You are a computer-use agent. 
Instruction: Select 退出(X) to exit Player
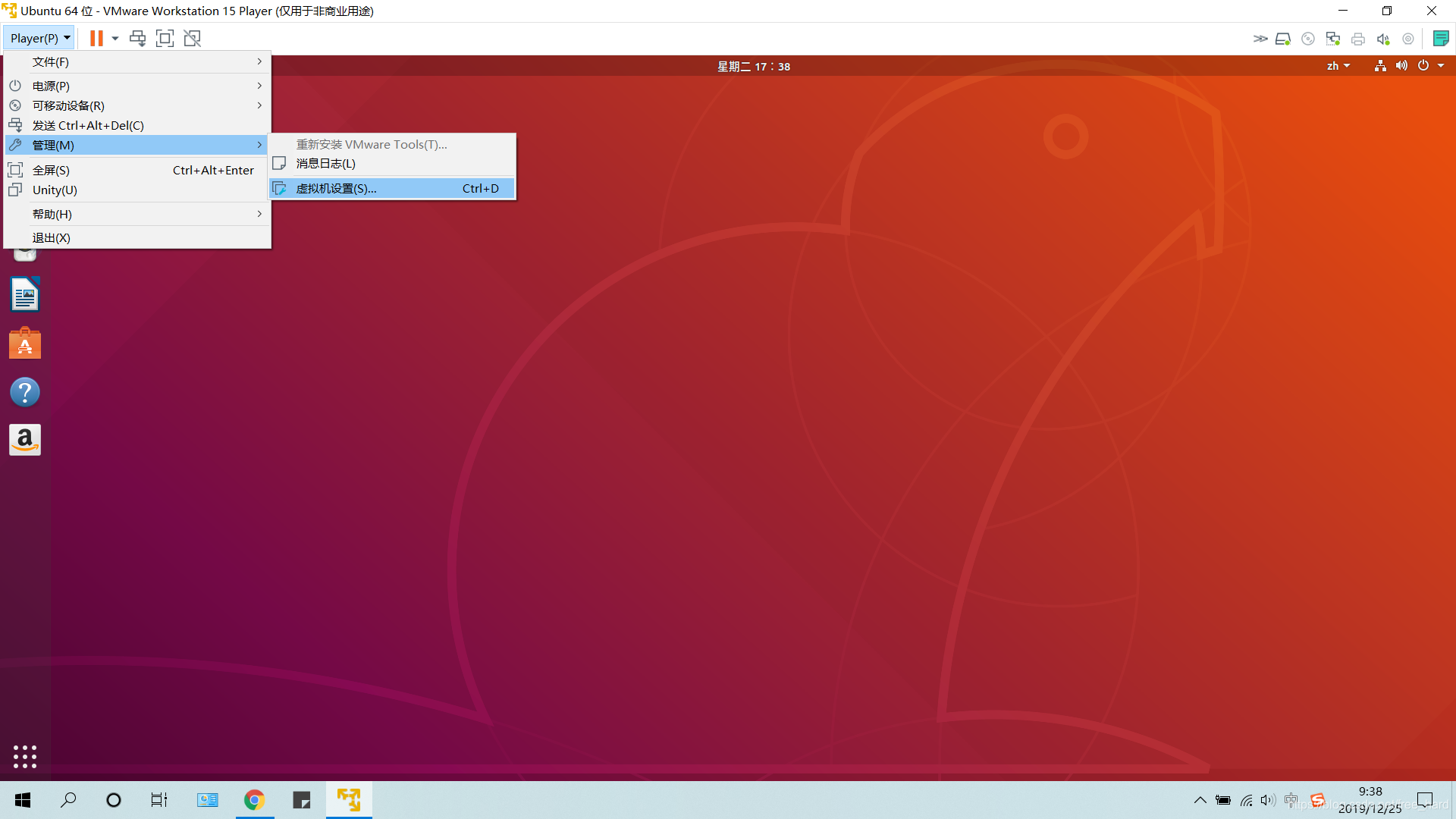point(137,237)
